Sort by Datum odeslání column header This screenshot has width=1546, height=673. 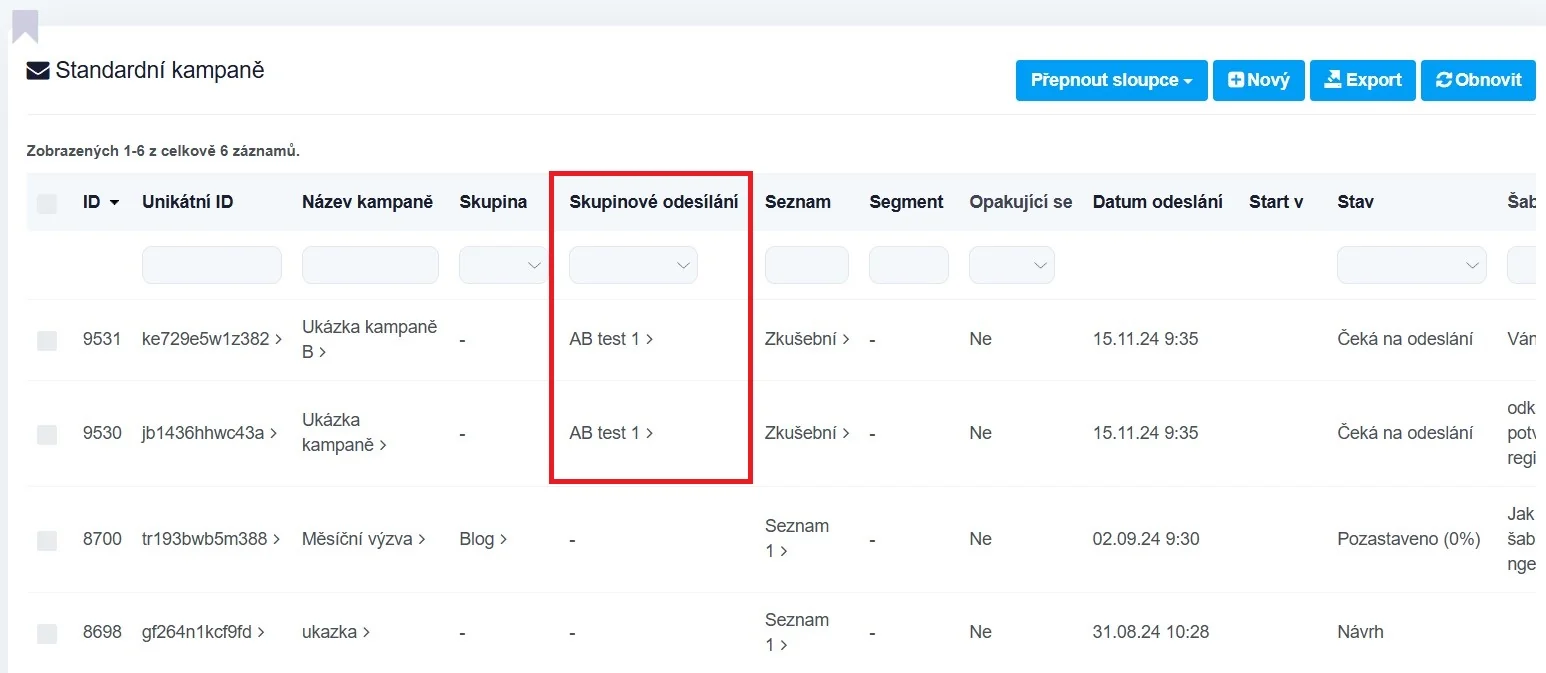[1157, 202]
